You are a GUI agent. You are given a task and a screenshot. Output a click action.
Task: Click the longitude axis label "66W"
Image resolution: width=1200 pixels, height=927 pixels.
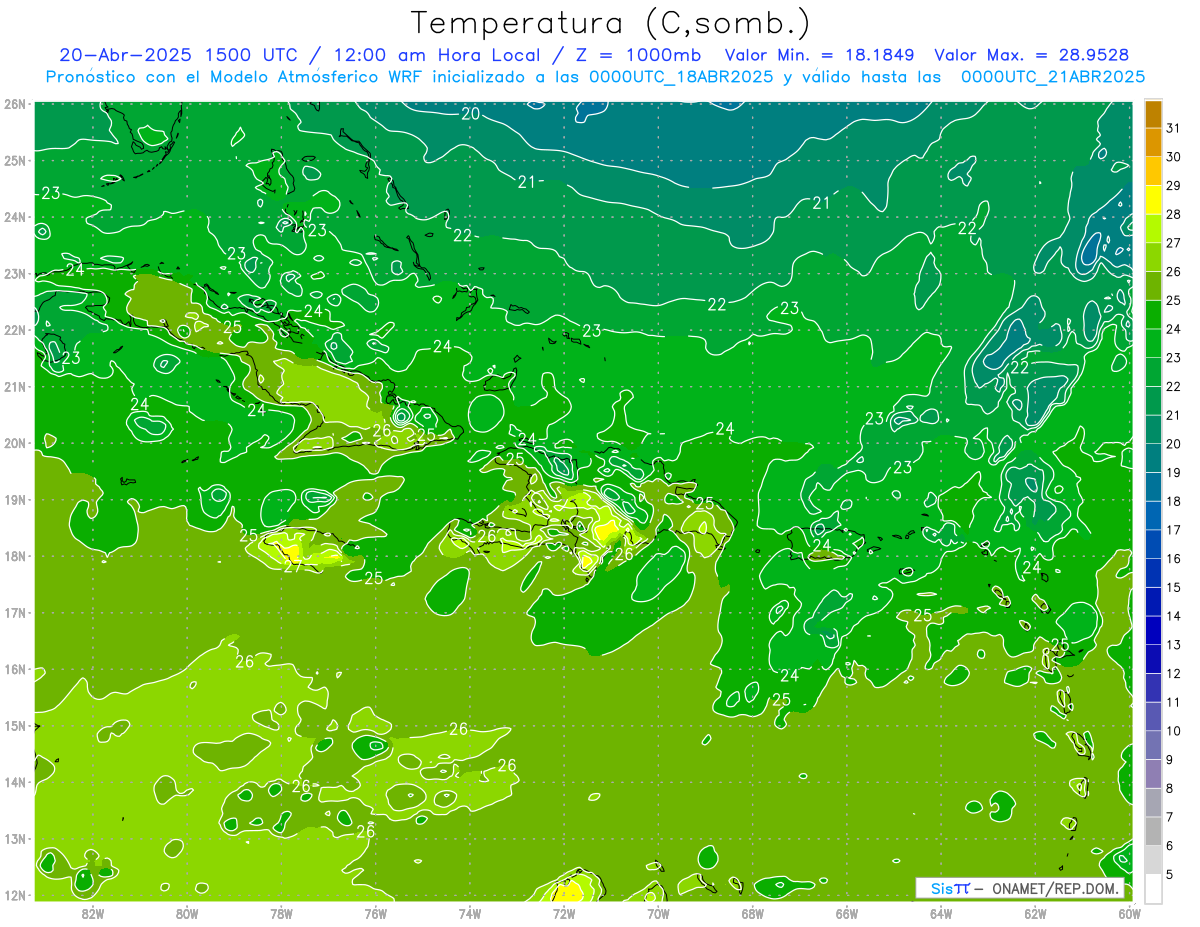tap(847, 913)
